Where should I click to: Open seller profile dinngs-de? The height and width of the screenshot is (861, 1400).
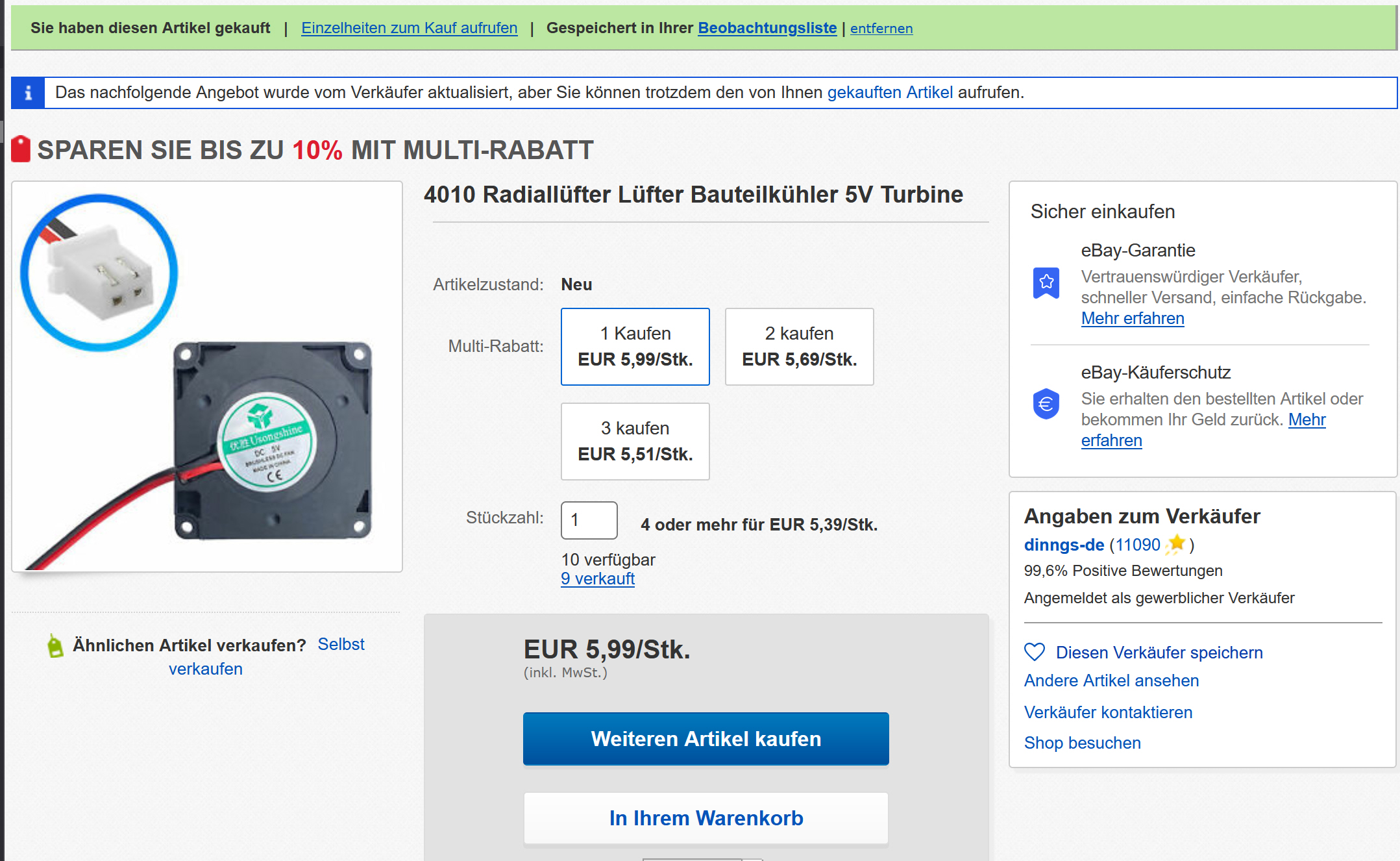[1064, 545]
